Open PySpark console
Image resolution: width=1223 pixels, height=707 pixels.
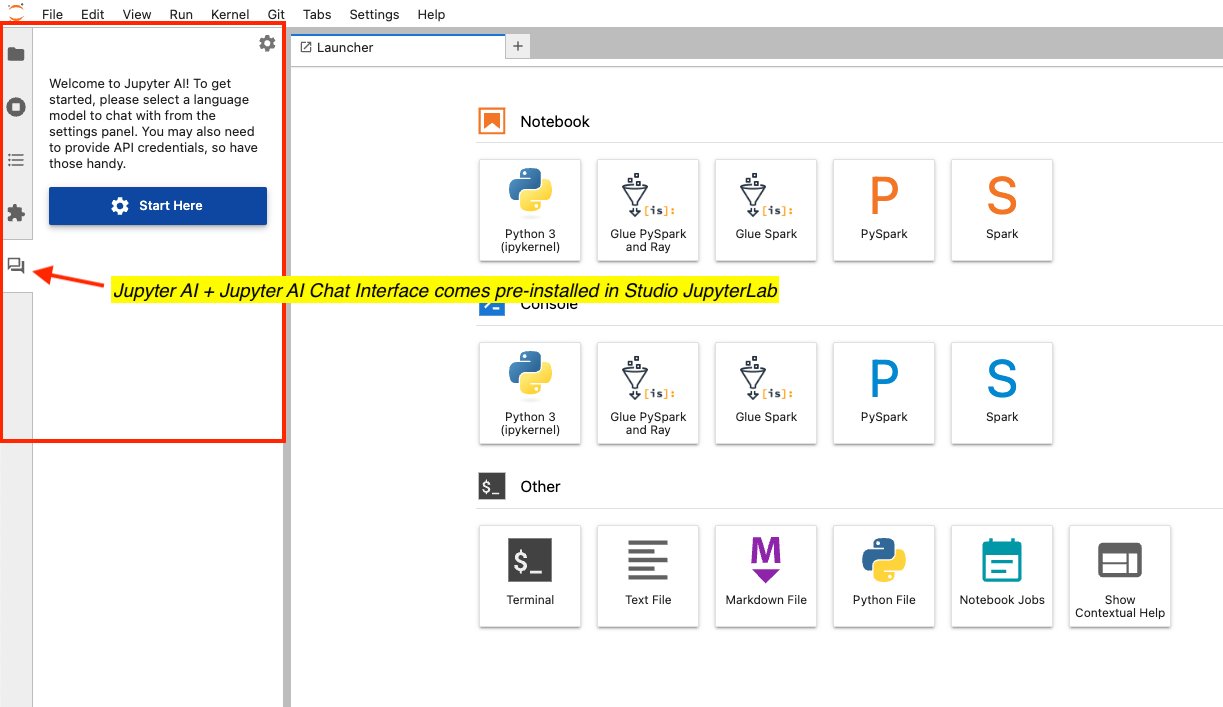point(884,394)
